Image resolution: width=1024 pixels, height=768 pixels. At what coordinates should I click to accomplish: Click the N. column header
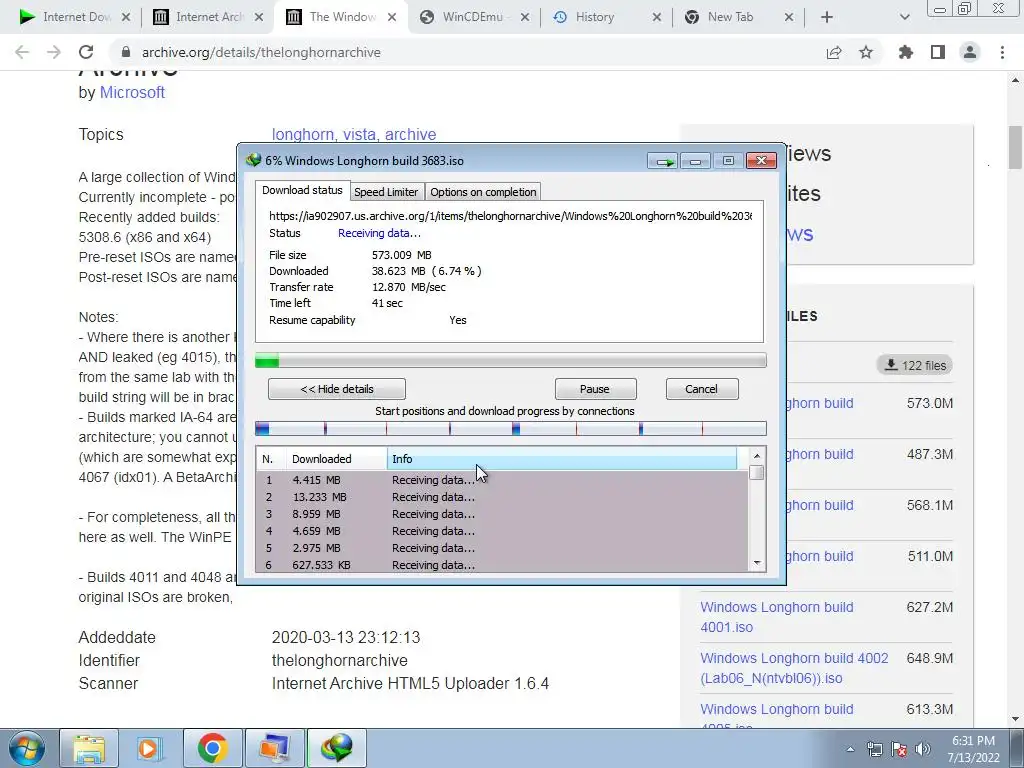coord(271,459)
